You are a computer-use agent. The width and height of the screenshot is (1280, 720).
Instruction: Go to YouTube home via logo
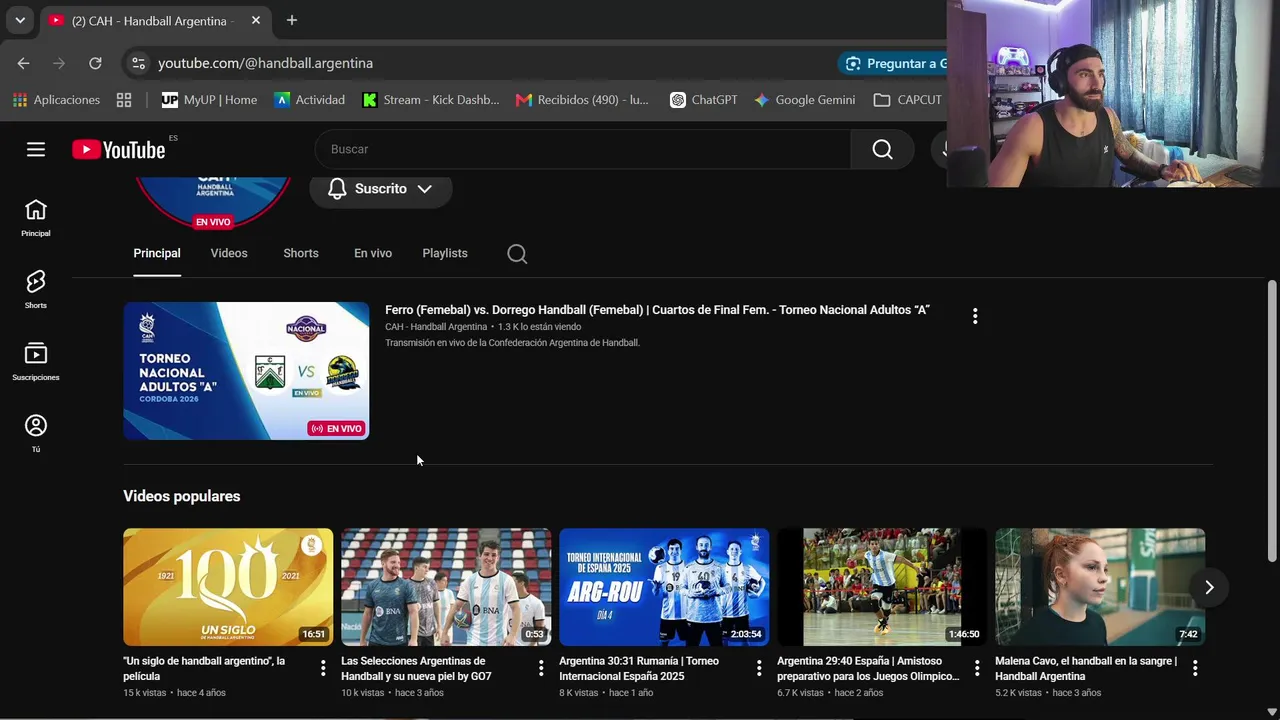pyautogui.click(x=118, y=149)
